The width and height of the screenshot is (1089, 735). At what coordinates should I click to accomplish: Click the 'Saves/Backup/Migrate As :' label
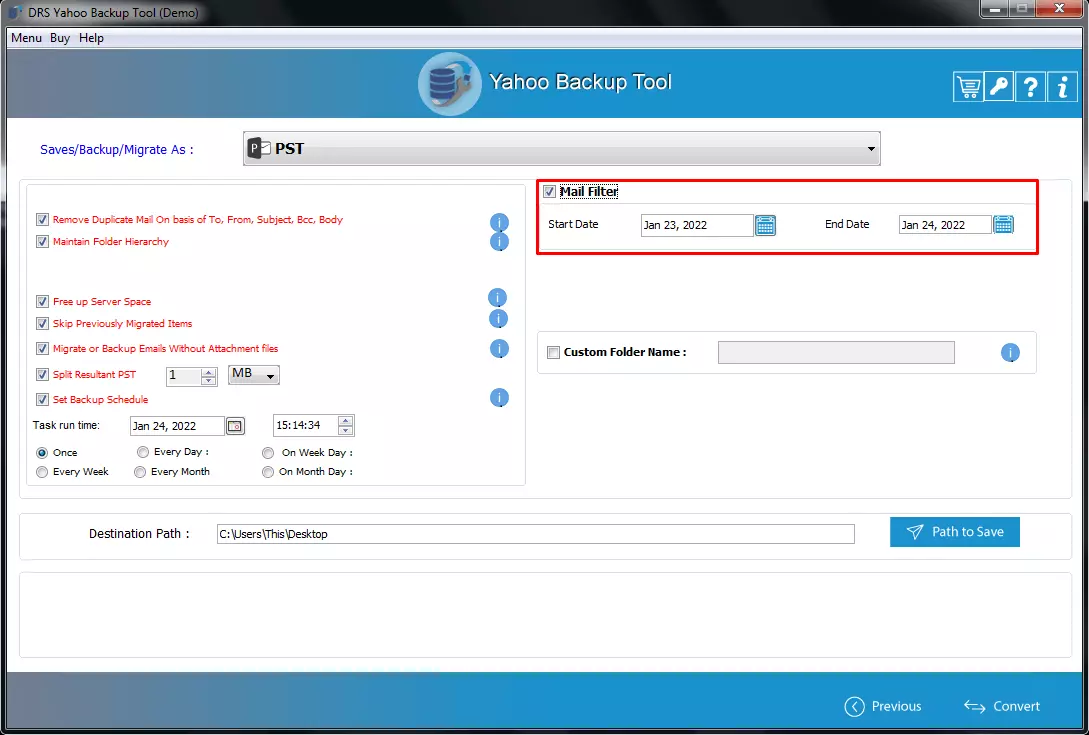(117, 149)
